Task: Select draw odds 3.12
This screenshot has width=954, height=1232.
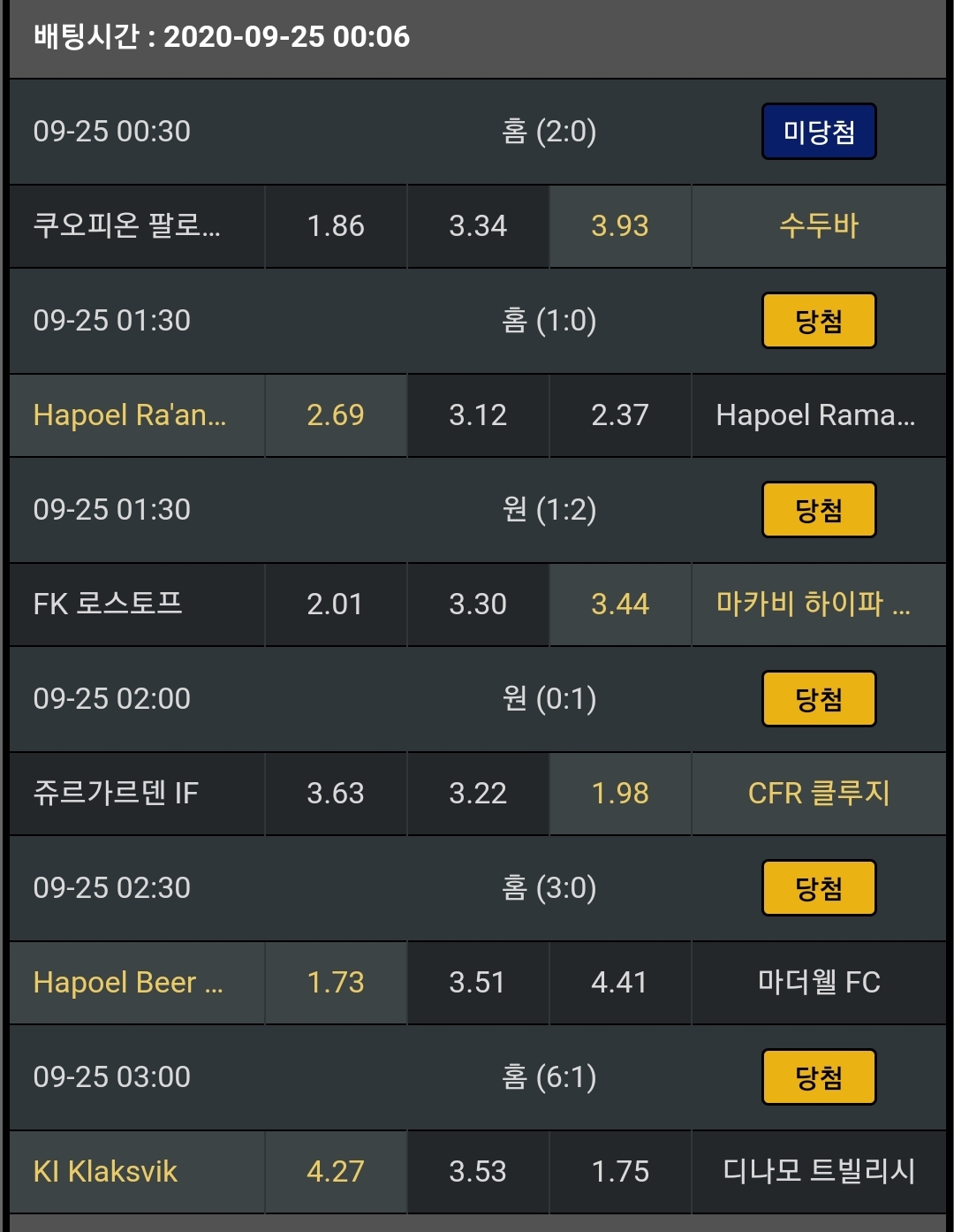Action: coord(478,415)
